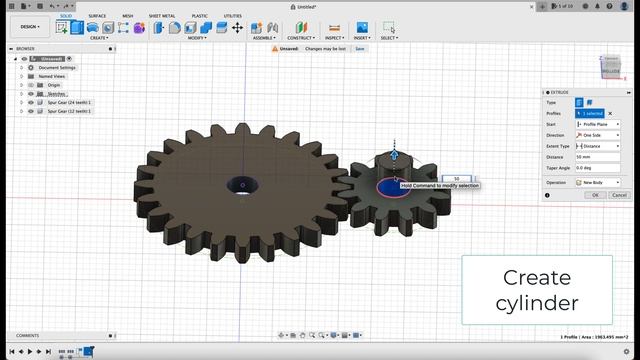Viewport: 640px width, 360px height.
Task: Toggle visibility of the (Unsaved) root component
Action: point(24,59)
